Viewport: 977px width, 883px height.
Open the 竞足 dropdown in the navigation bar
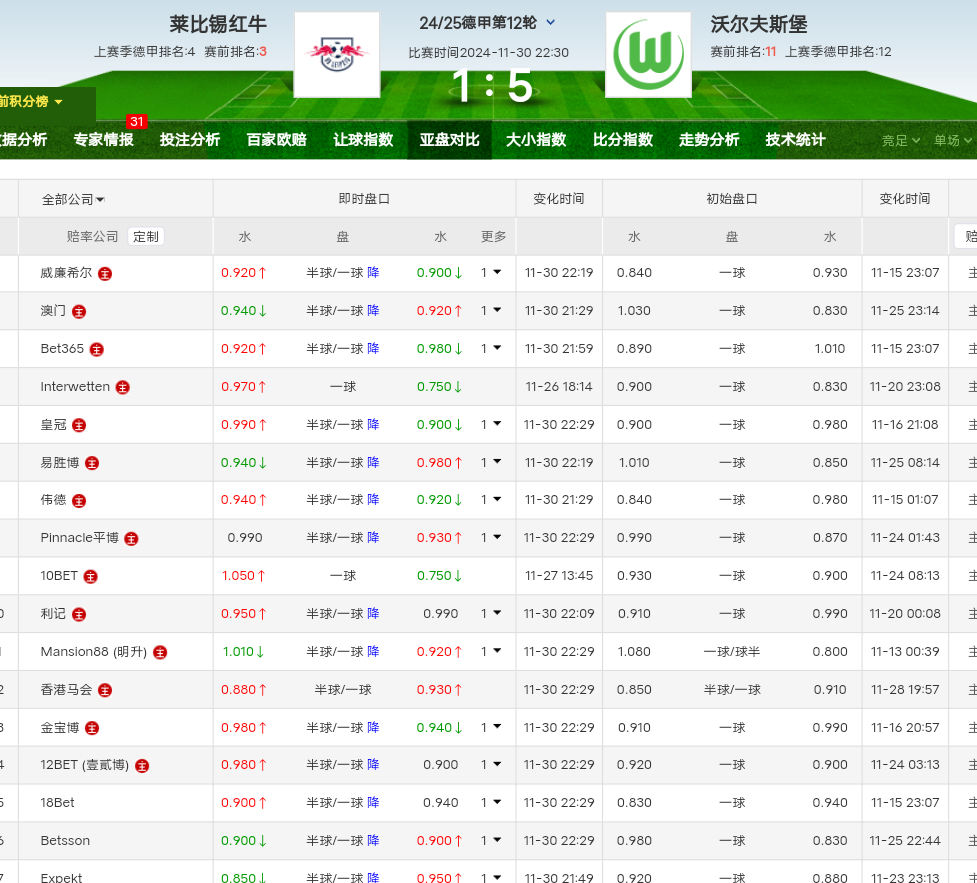click(901, 141)
